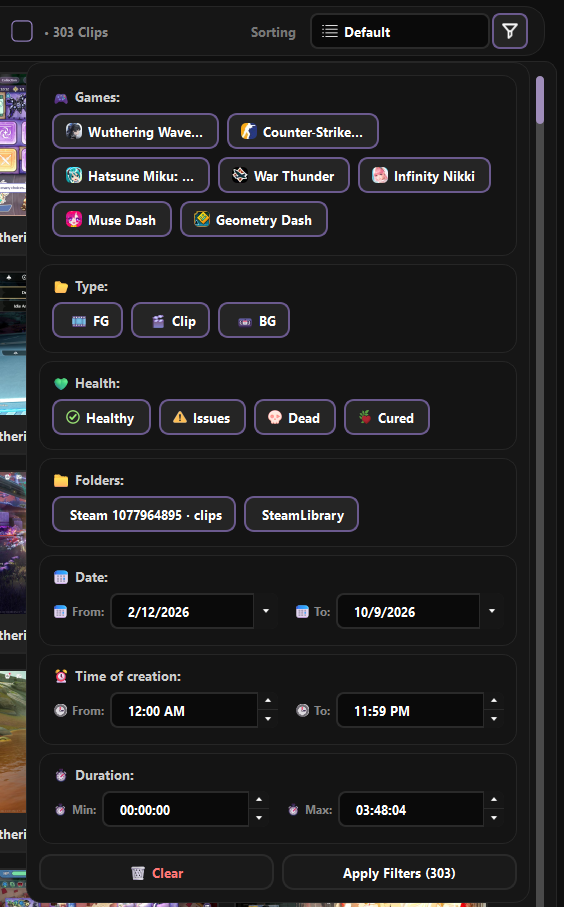Click the heart icon beside Health
Screen dimensions: 564x907
pos(61,384)
